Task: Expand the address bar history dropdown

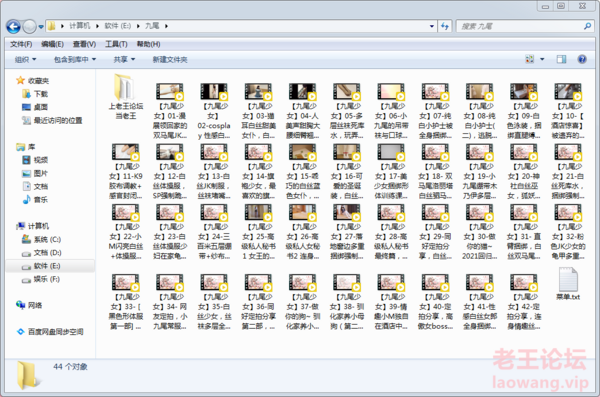Action: tap(432, 26)
